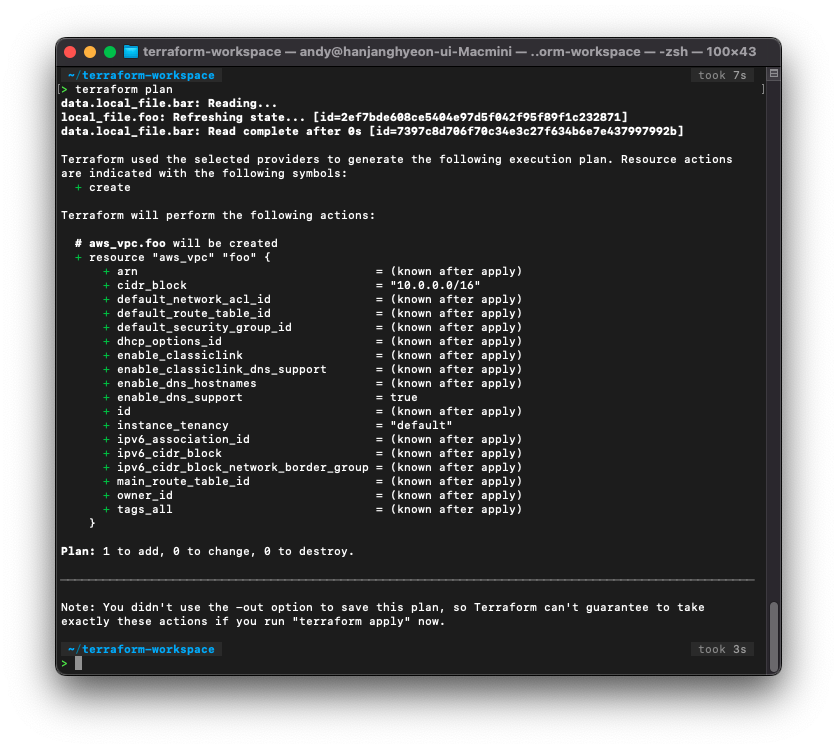Click the 'enable_classiclink_dns_support' attribute row
This screenshot has height=749, width=837.
tap(312, 369)
